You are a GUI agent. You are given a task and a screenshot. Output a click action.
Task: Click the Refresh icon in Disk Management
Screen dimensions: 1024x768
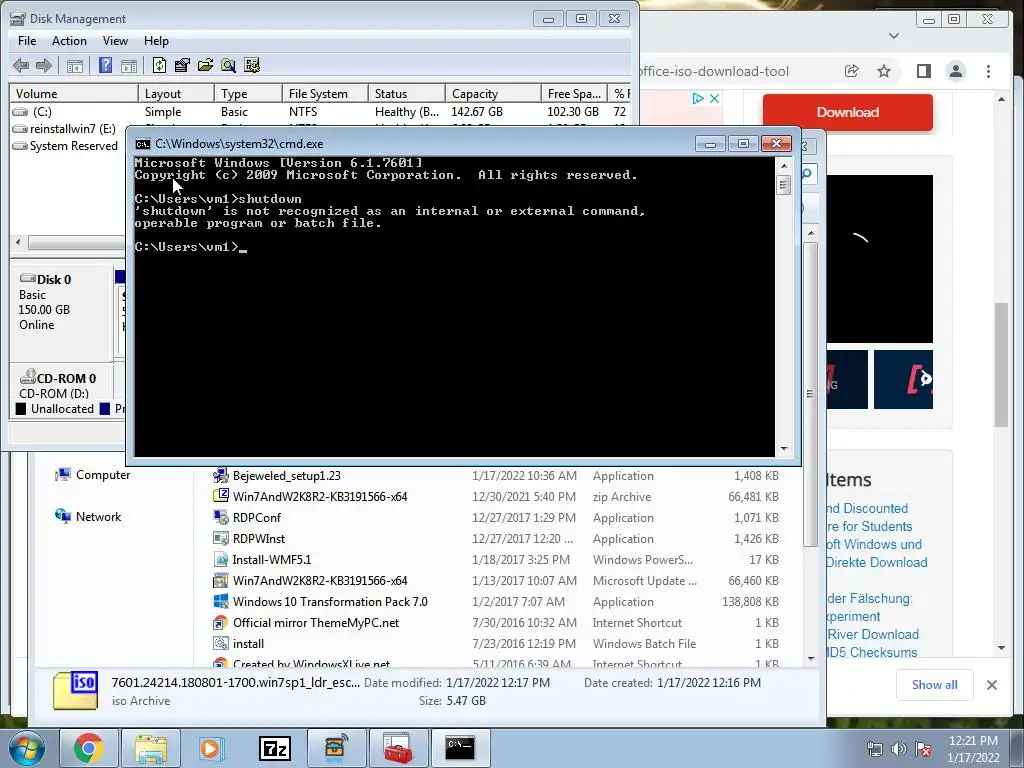point(159,65)
